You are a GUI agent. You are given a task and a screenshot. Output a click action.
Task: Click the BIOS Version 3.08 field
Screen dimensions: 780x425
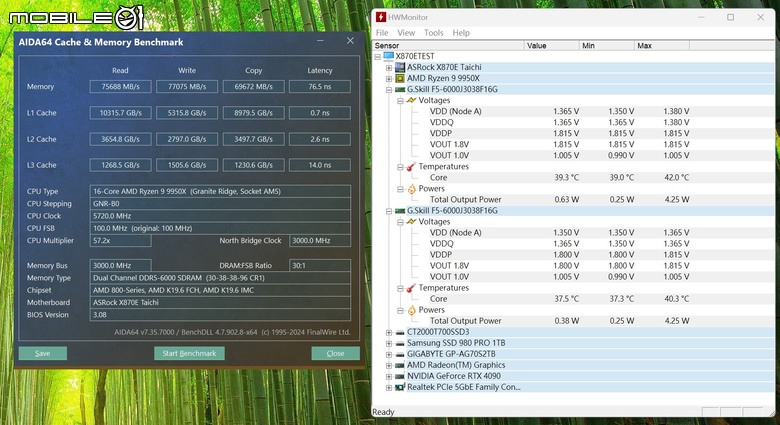[x=220, y=315]
